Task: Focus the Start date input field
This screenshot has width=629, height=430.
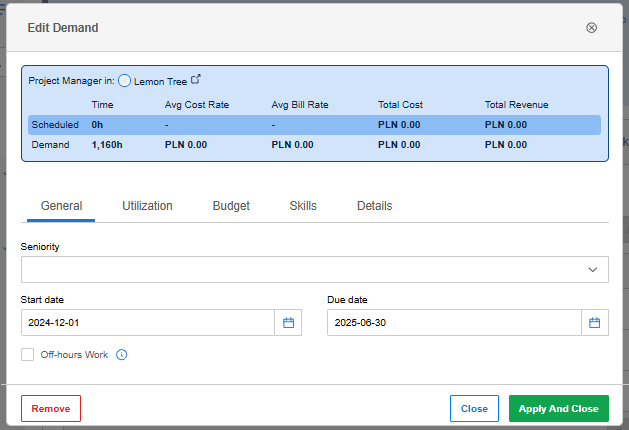Action: pyautogui.click(x=148, y=322)
